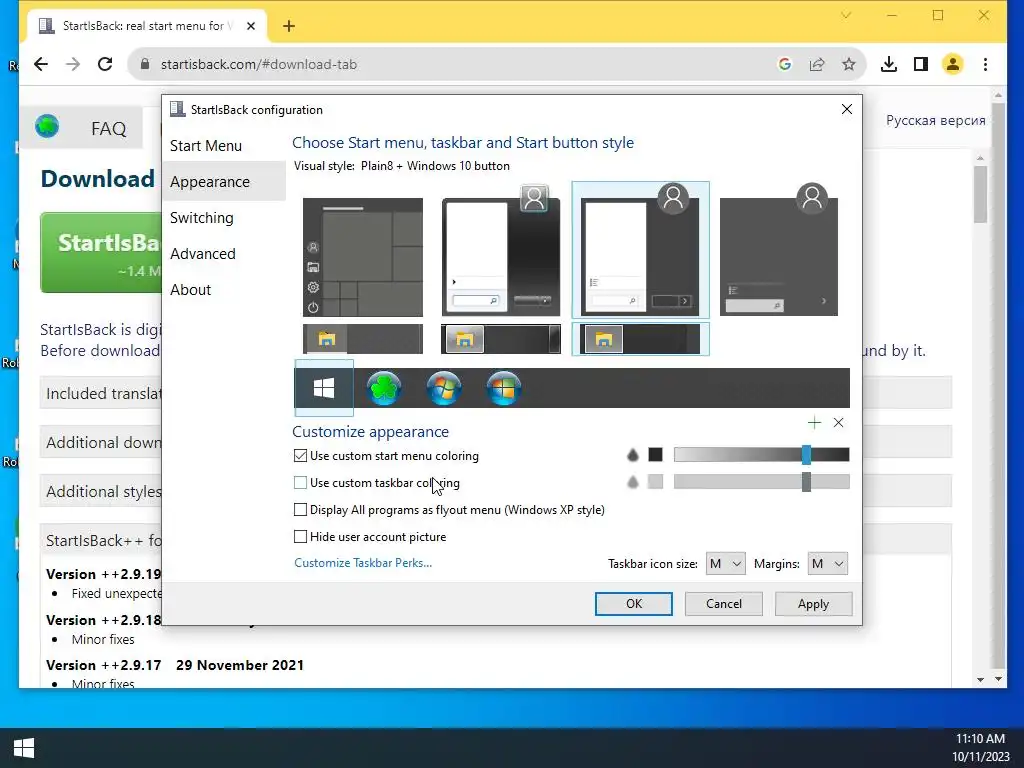Viewport: 1024px width, 768px height.
Task: Select the highlighted Plain8 start menu style
Action: (x=641, y=250)
